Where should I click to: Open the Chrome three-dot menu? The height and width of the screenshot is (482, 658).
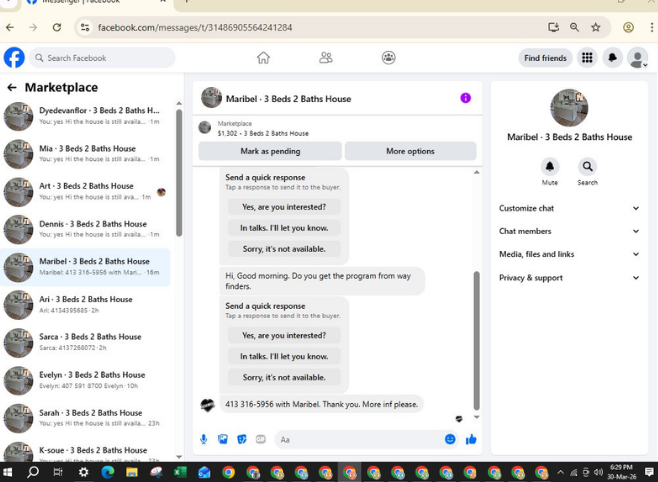pyautogui.click(x=651, y=28)
